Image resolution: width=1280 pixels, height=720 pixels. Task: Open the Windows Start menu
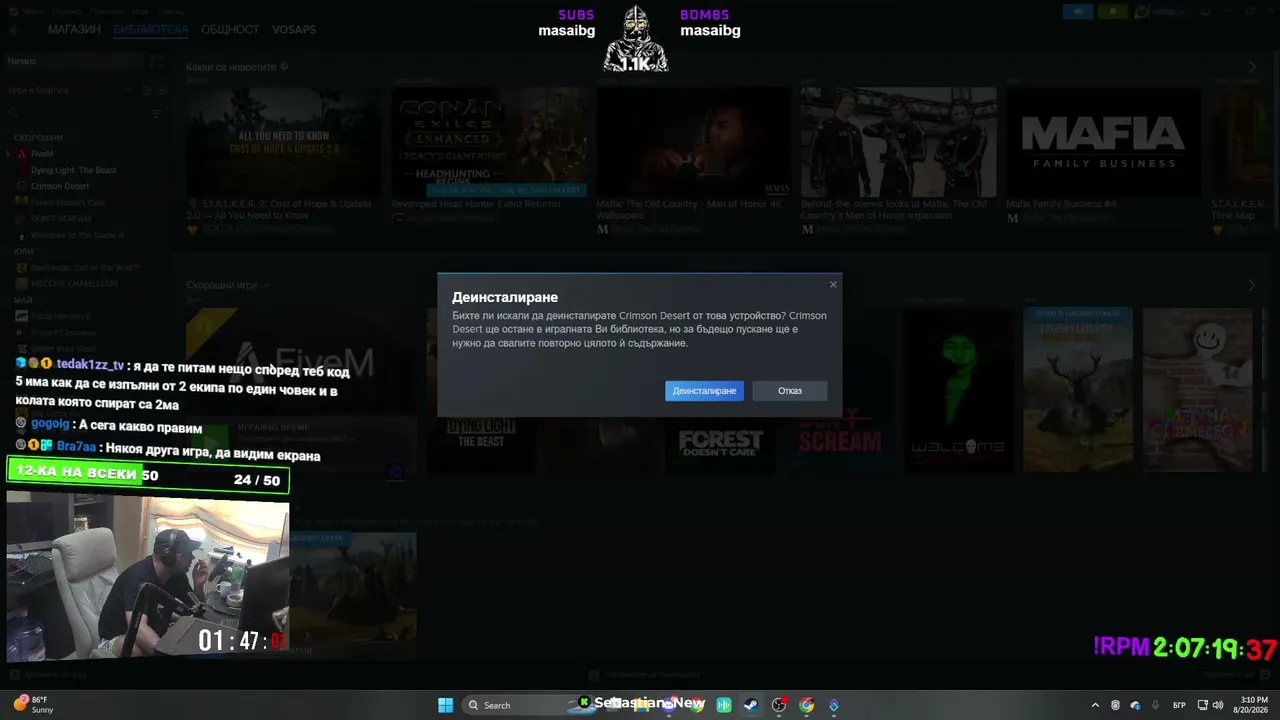pyautogui.click(x=446, y=705)
